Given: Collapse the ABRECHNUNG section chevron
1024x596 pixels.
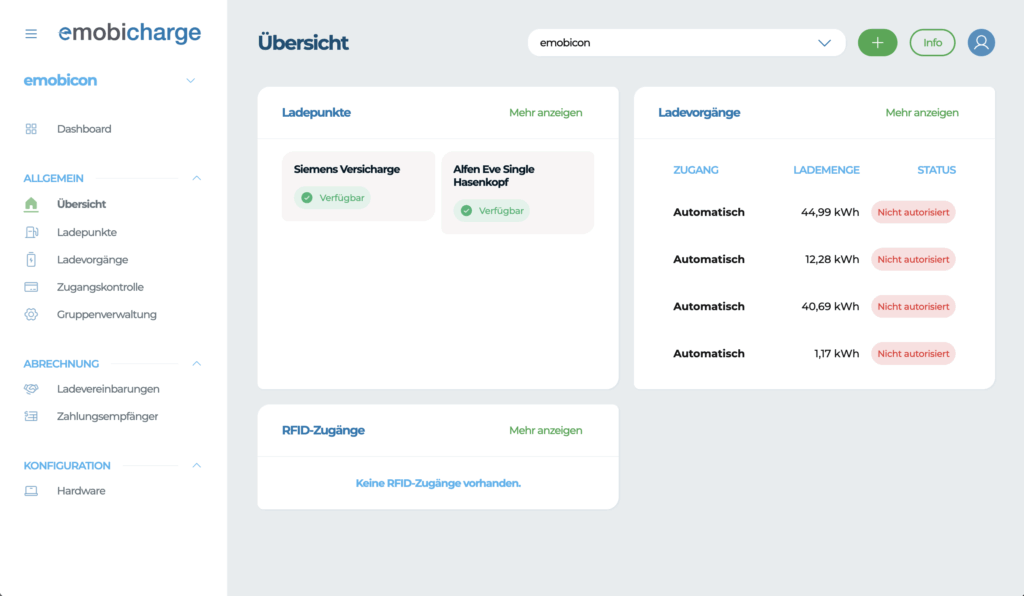Looking at the screenshot, I should [x=196, y=364].
